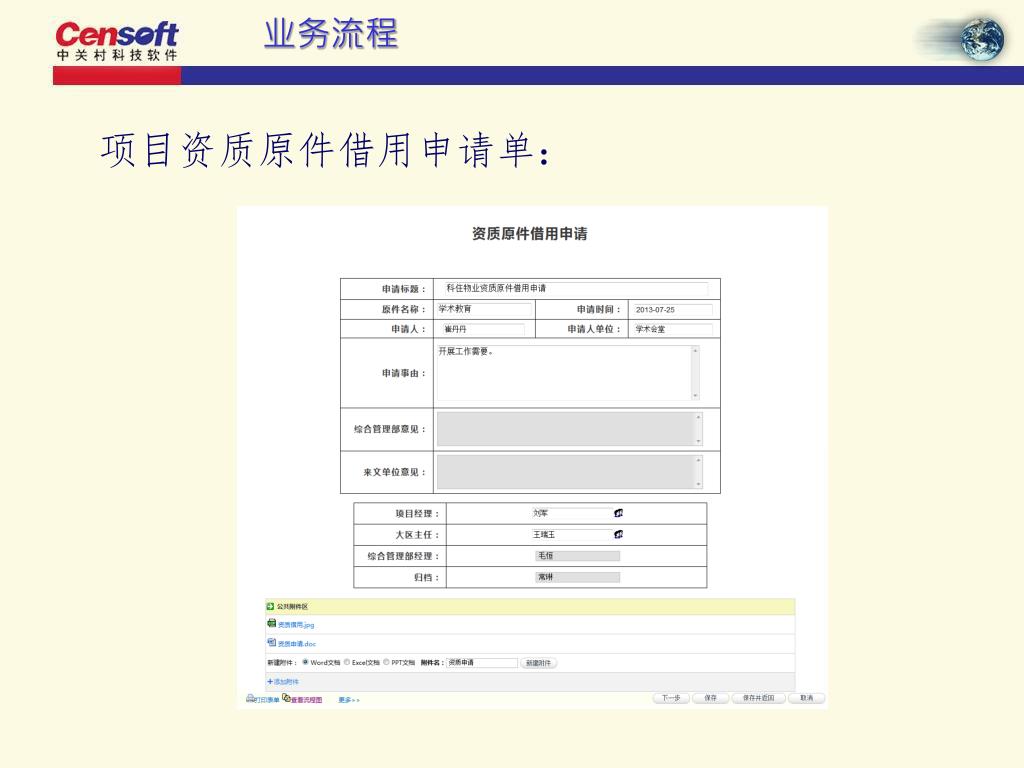This screenshot has height=768, width=1024.
Task: Click the 申请事由 scrollbar up arrow
Action: click(696, 351)
